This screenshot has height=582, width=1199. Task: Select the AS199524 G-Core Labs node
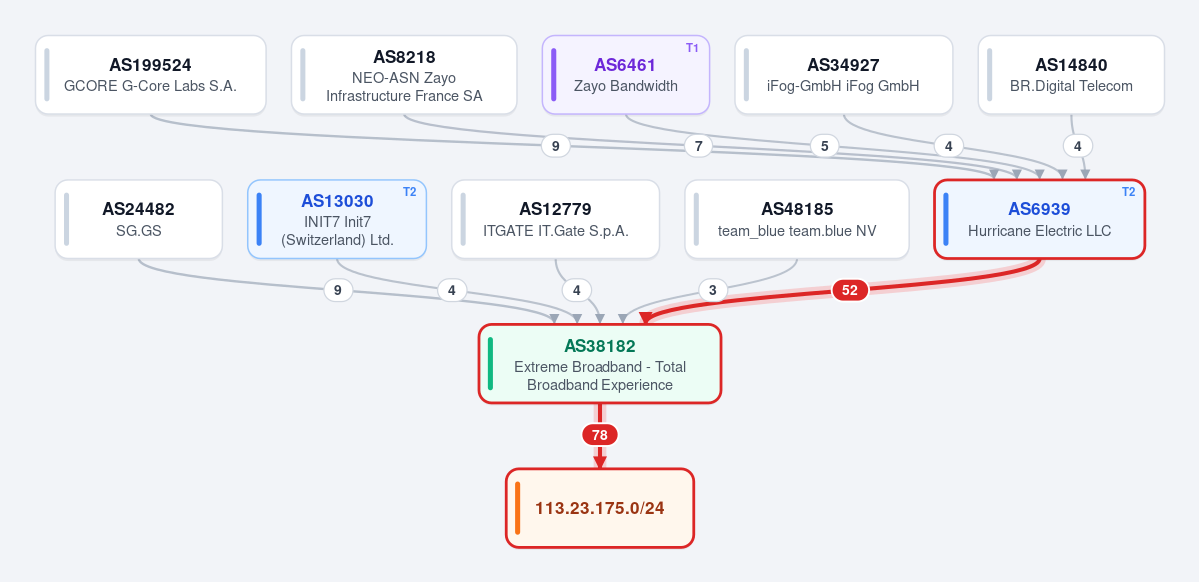[x=151, y=75]
